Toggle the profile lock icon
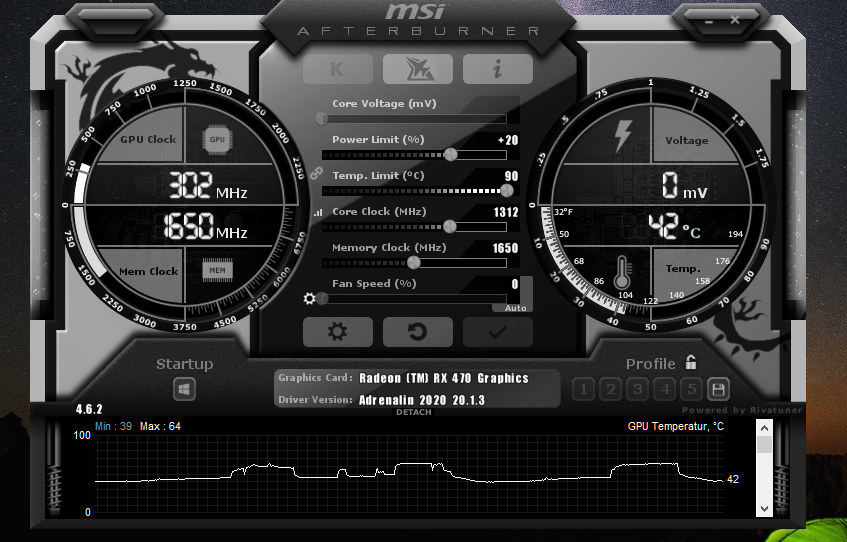 coord(691,362)
